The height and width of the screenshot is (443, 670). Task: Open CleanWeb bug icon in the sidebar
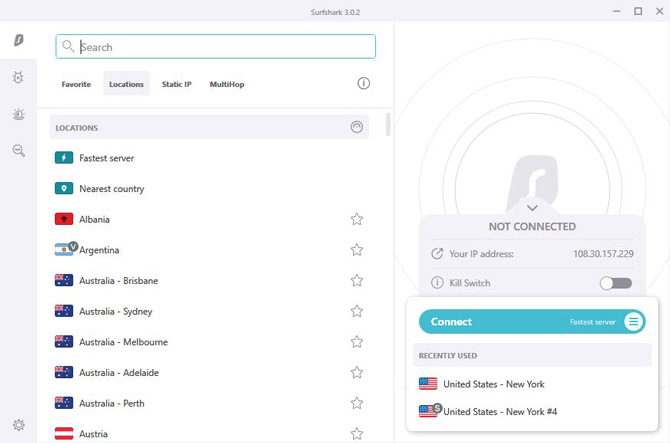point(18,77)
